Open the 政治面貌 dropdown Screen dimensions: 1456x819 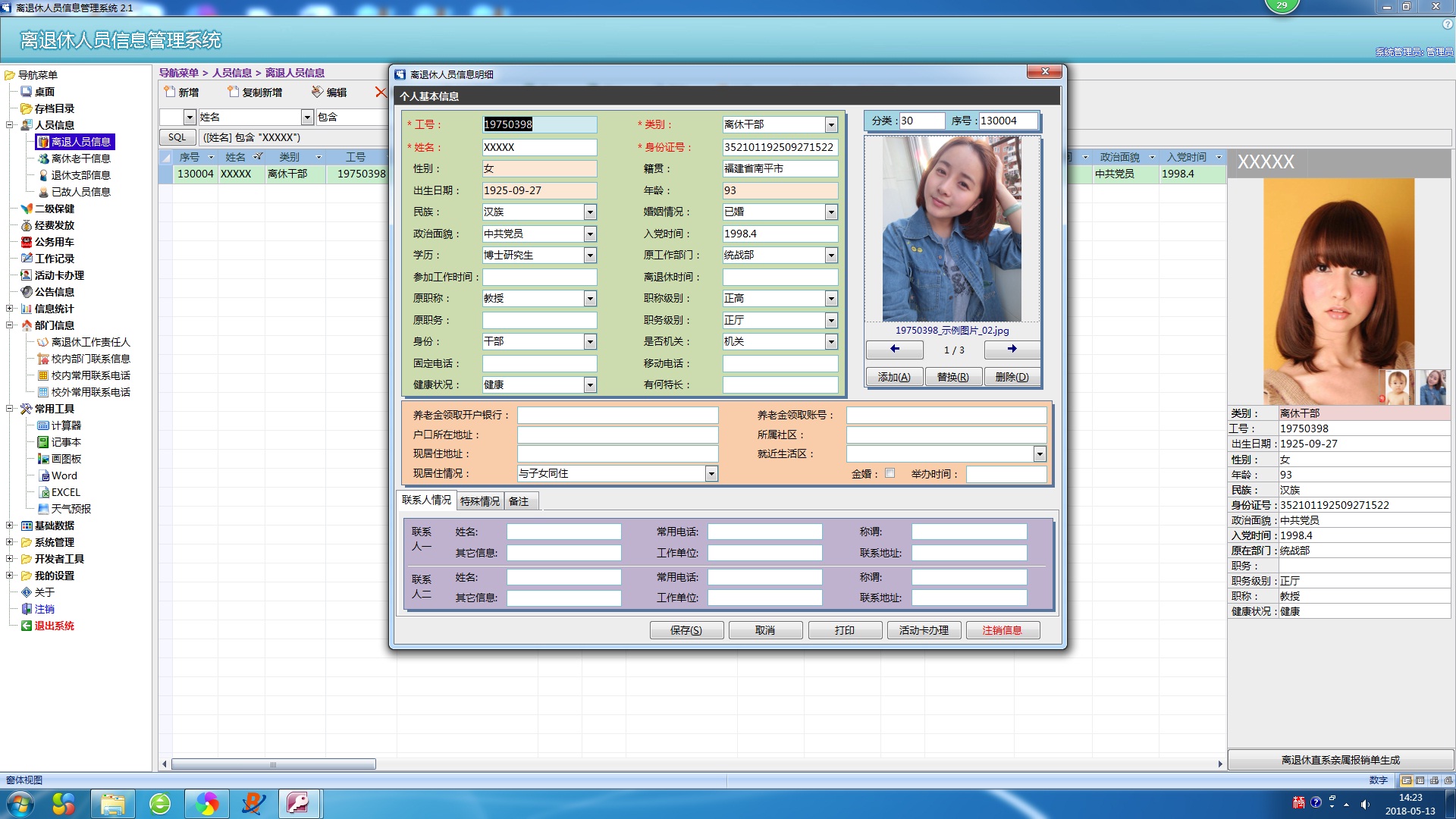click(590, 234)
